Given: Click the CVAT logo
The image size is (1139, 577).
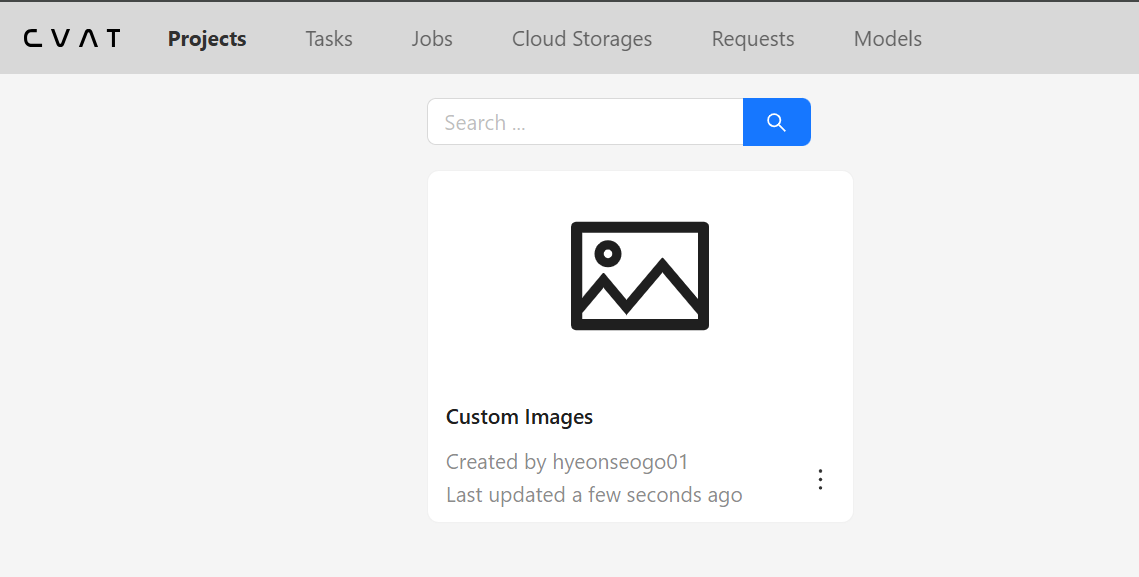Looking at the screenshot, I should coord(72,39).
